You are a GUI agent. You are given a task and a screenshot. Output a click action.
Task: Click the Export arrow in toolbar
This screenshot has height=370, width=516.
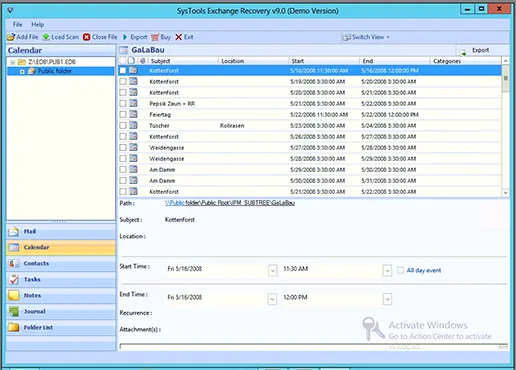tap(125, 37)
